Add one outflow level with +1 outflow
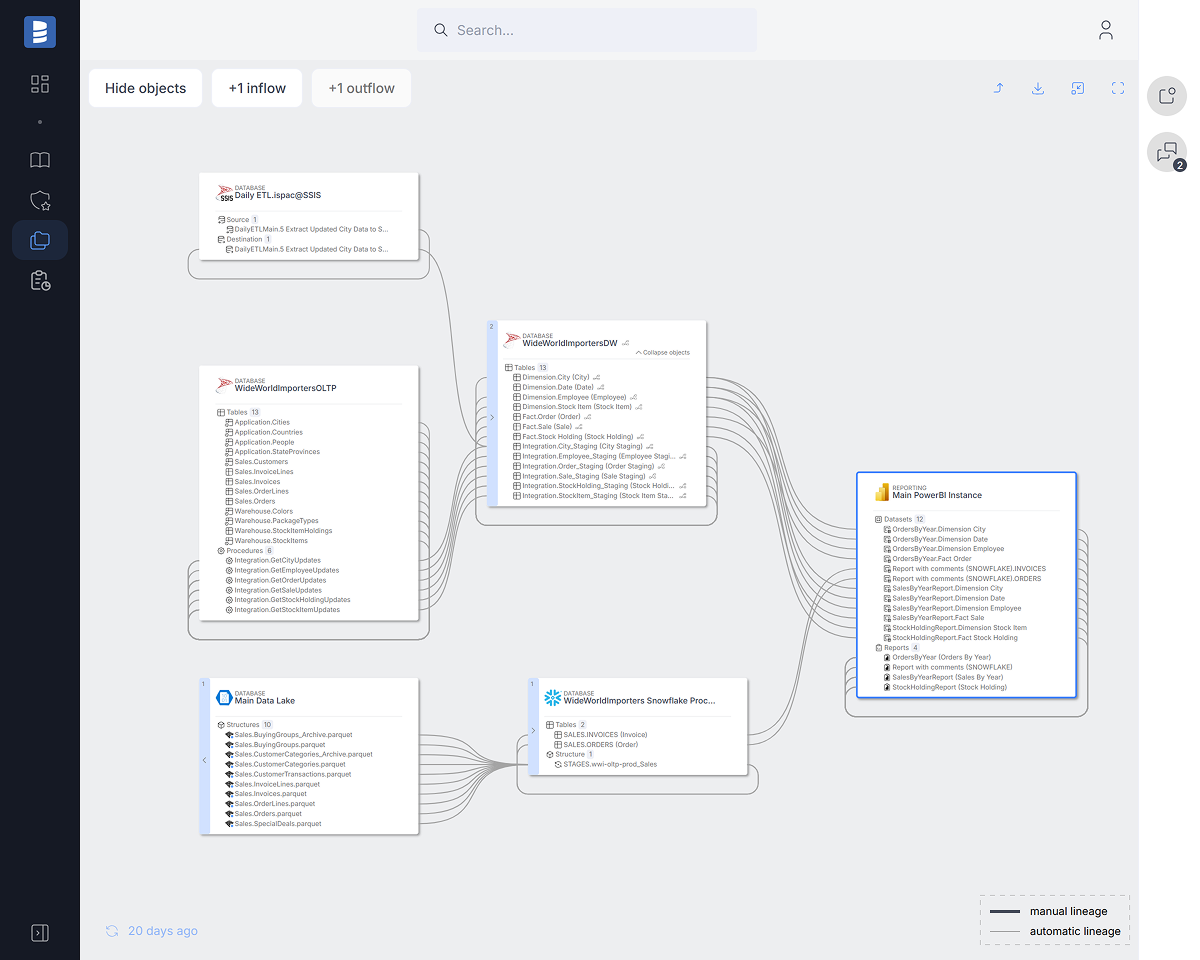 (x=361, y=88)
